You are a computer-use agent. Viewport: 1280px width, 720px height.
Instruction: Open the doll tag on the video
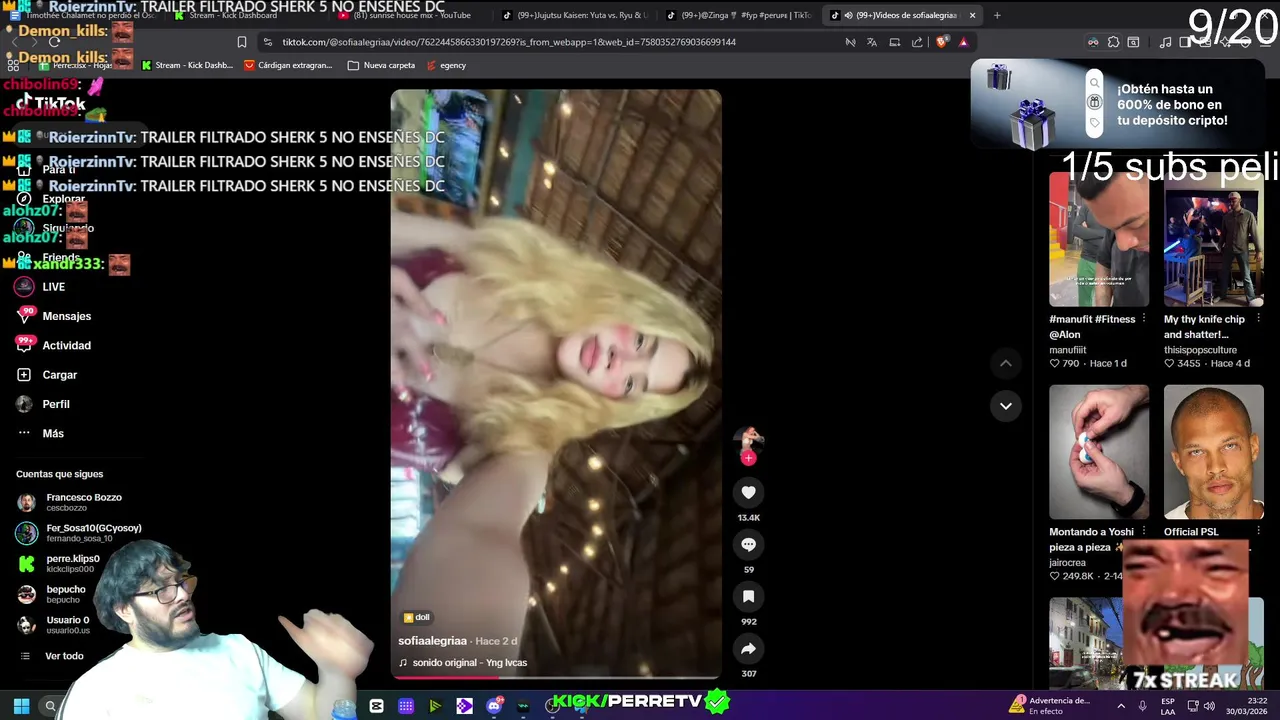tap(416, 617)
